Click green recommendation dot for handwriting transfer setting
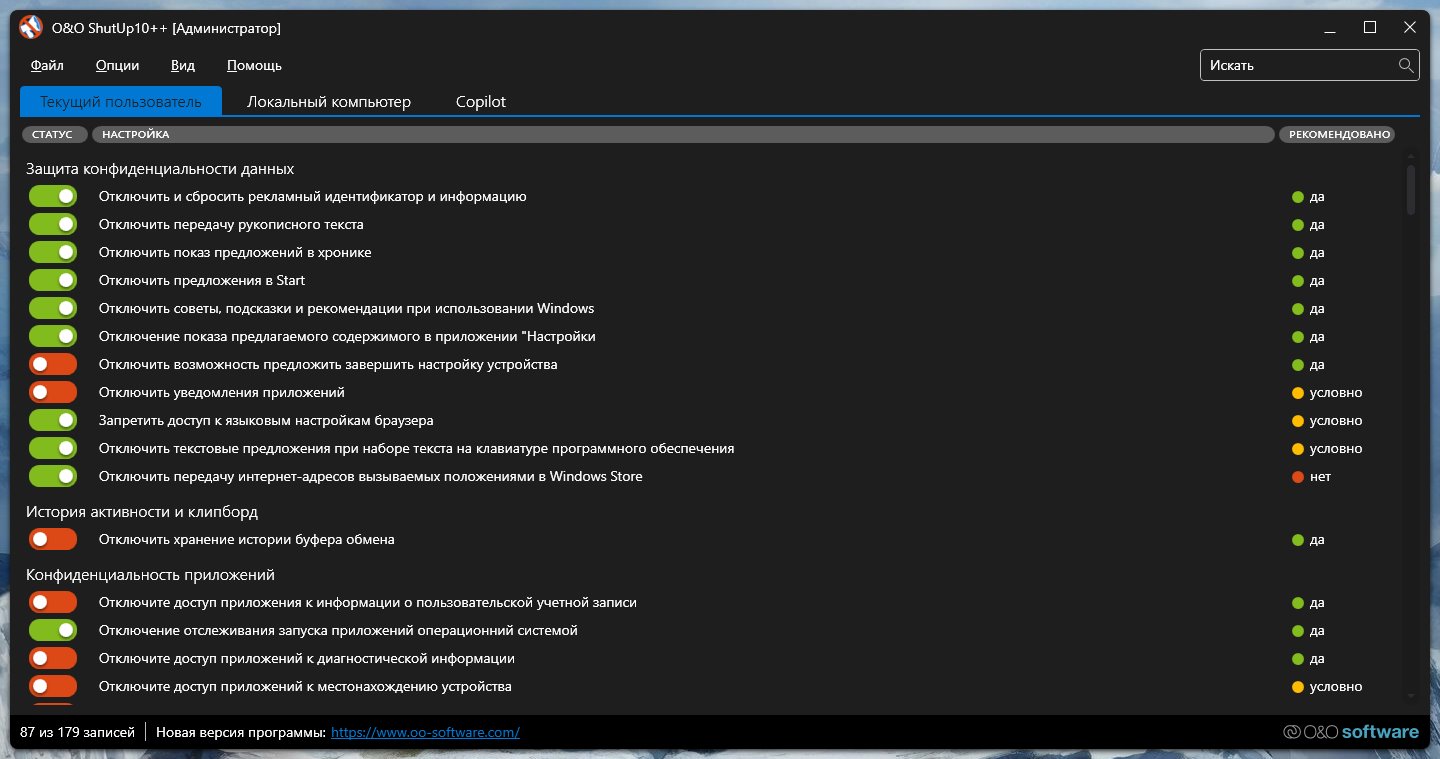1440x759 pixels. [1298, 225]
